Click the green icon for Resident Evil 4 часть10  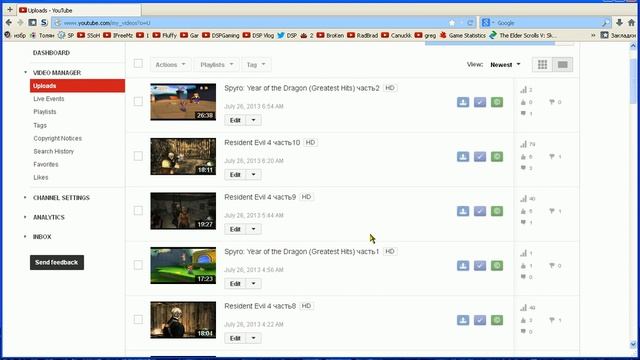pyautogui.click(x=497, y=157)
